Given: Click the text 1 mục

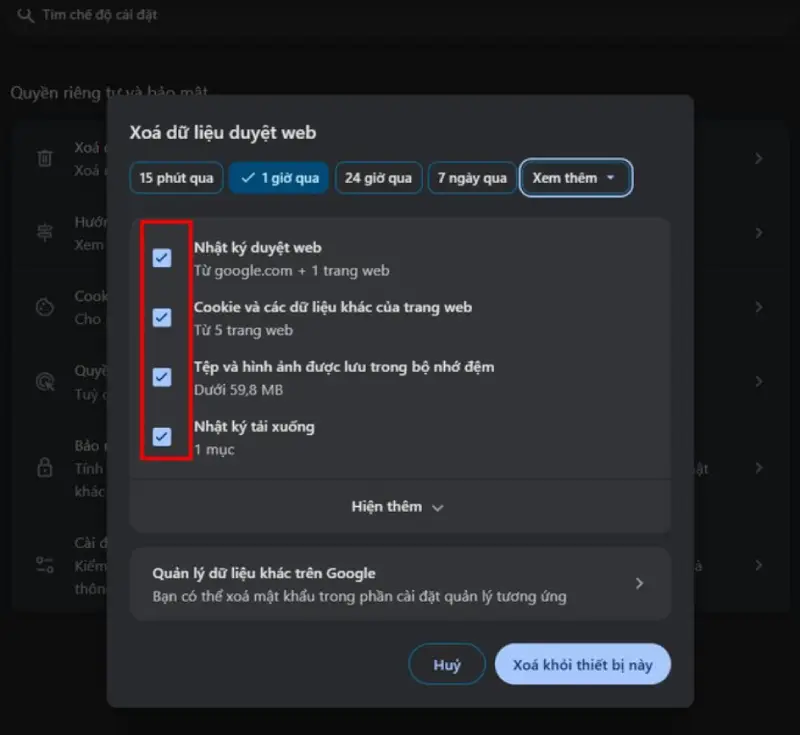Looking at the screenshot, I should [214, 450].
